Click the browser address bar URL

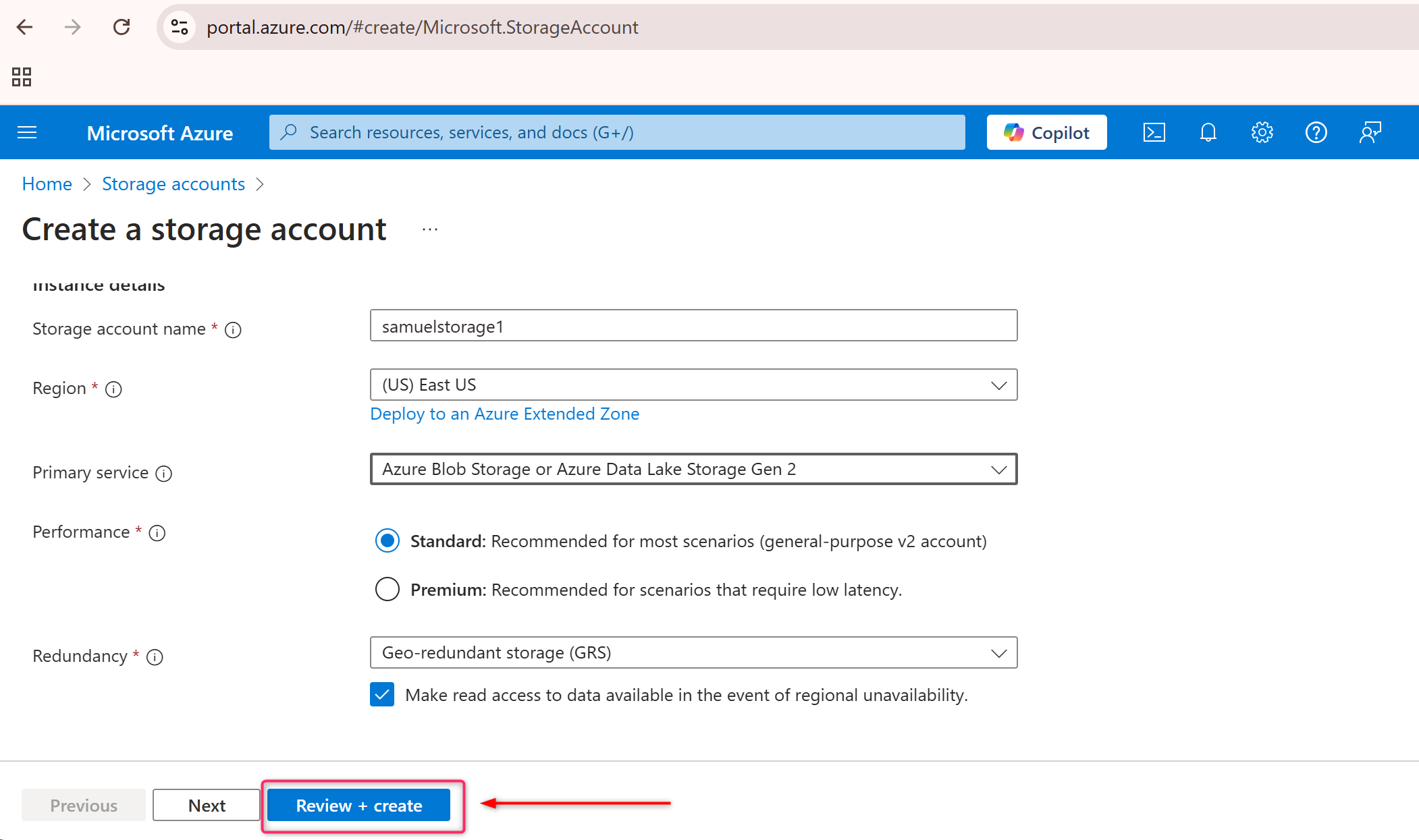422,27
